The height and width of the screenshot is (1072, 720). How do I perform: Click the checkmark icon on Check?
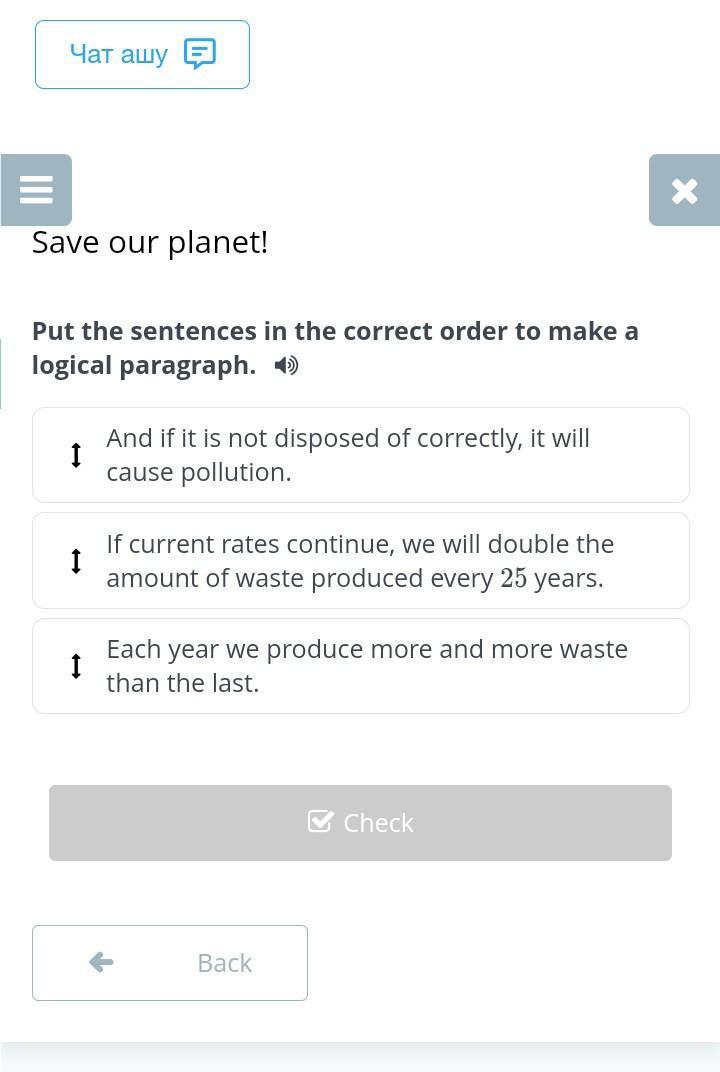click(x=320, y=822)
